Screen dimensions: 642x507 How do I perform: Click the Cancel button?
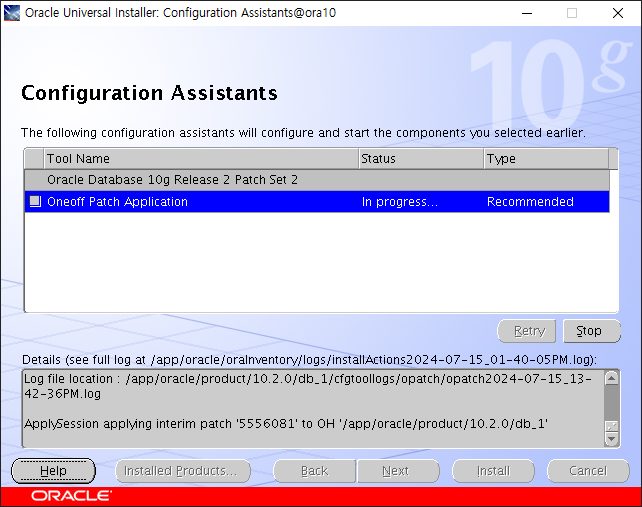[x=588, y=471]
